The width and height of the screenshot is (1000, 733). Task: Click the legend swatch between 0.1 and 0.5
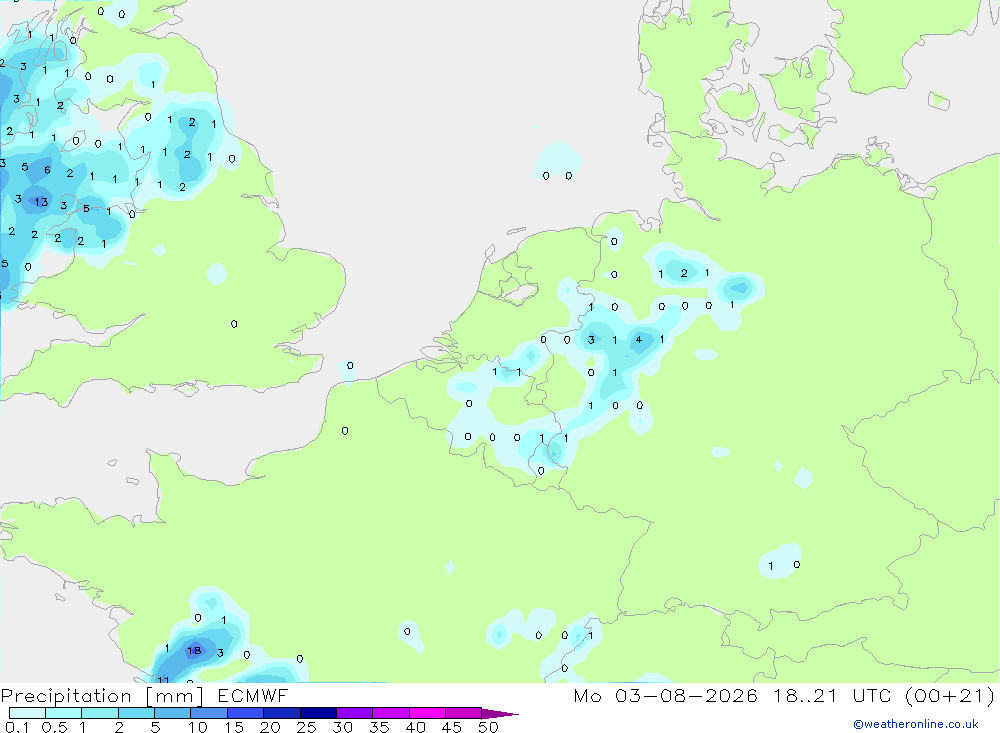click(27, 713)
